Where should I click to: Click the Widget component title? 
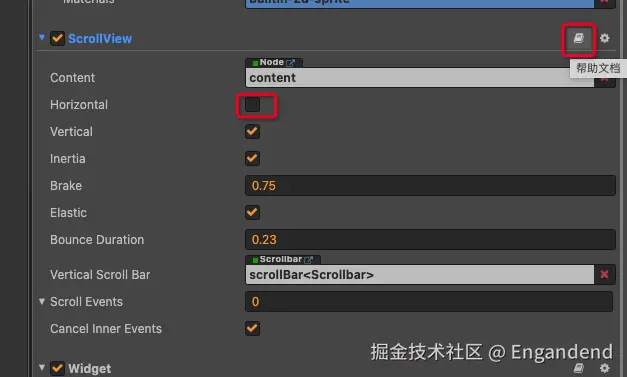pos(90,368)
